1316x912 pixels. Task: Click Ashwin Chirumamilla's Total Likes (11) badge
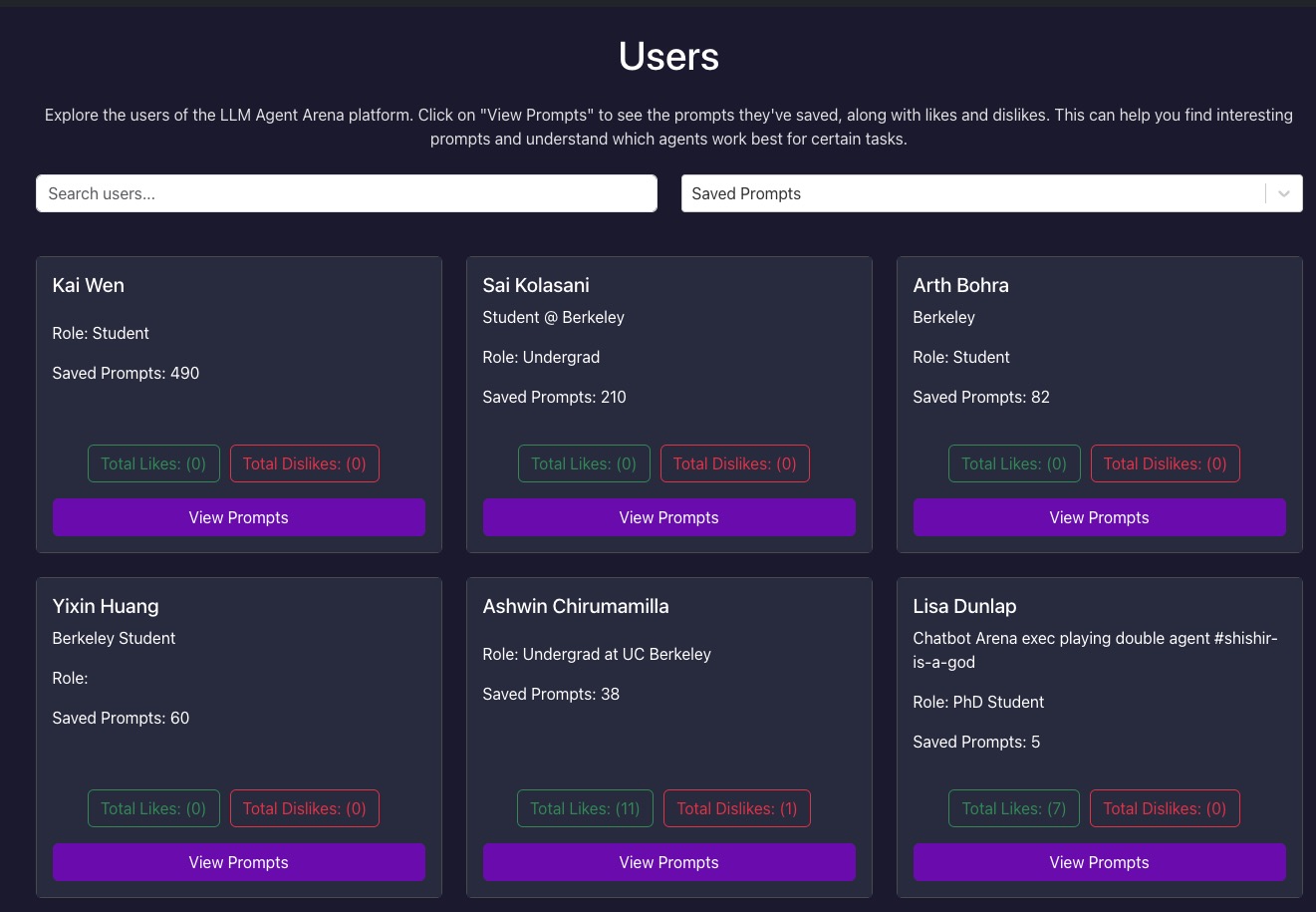click(585, 808)
